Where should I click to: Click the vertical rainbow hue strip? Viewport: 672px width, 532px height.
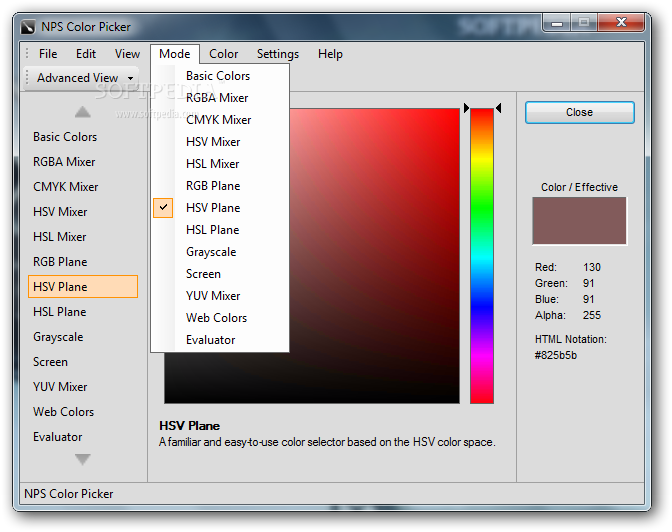click(482, 256)
